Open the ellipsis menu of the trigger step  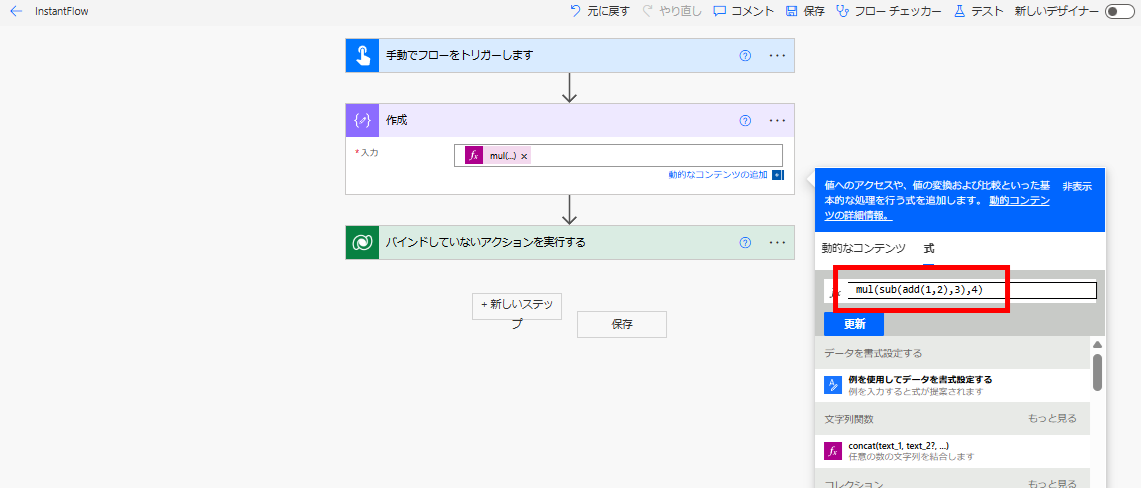click(x=777, y=55)
